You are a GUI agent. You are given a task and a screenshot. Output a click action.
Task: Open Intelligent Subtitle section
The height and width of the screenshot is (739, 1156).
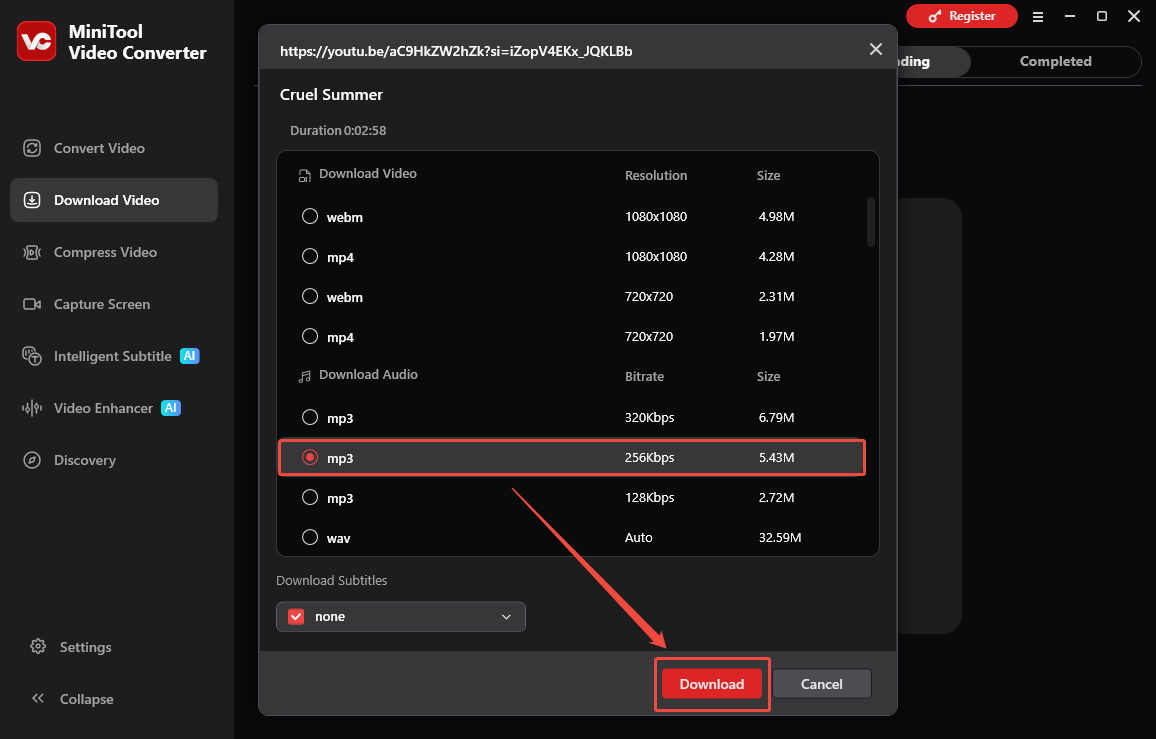pyautogui.click(x=114, y=356)
